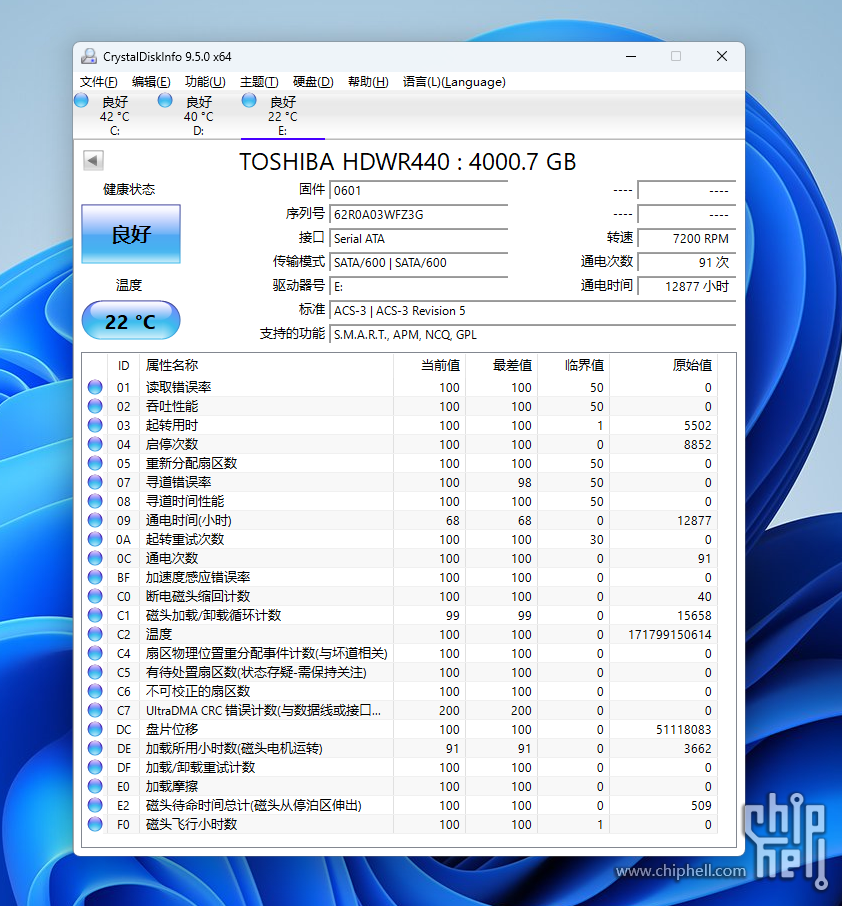Click the 22 °C temperature button
Image resolution: width=842 pixels, height=906 pixels.
pos(131,321)
